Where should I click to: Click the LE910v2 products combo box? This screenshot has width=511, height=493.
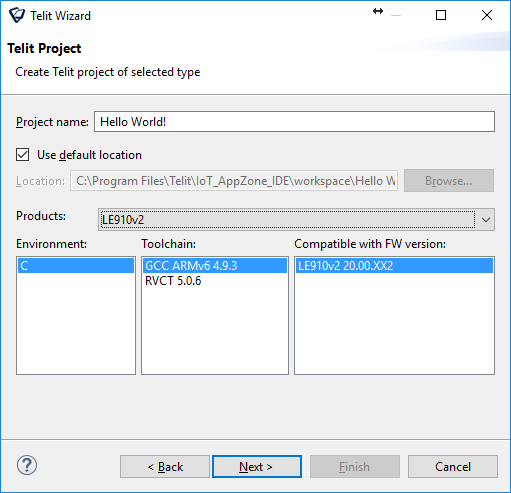[x=296, y=220]
